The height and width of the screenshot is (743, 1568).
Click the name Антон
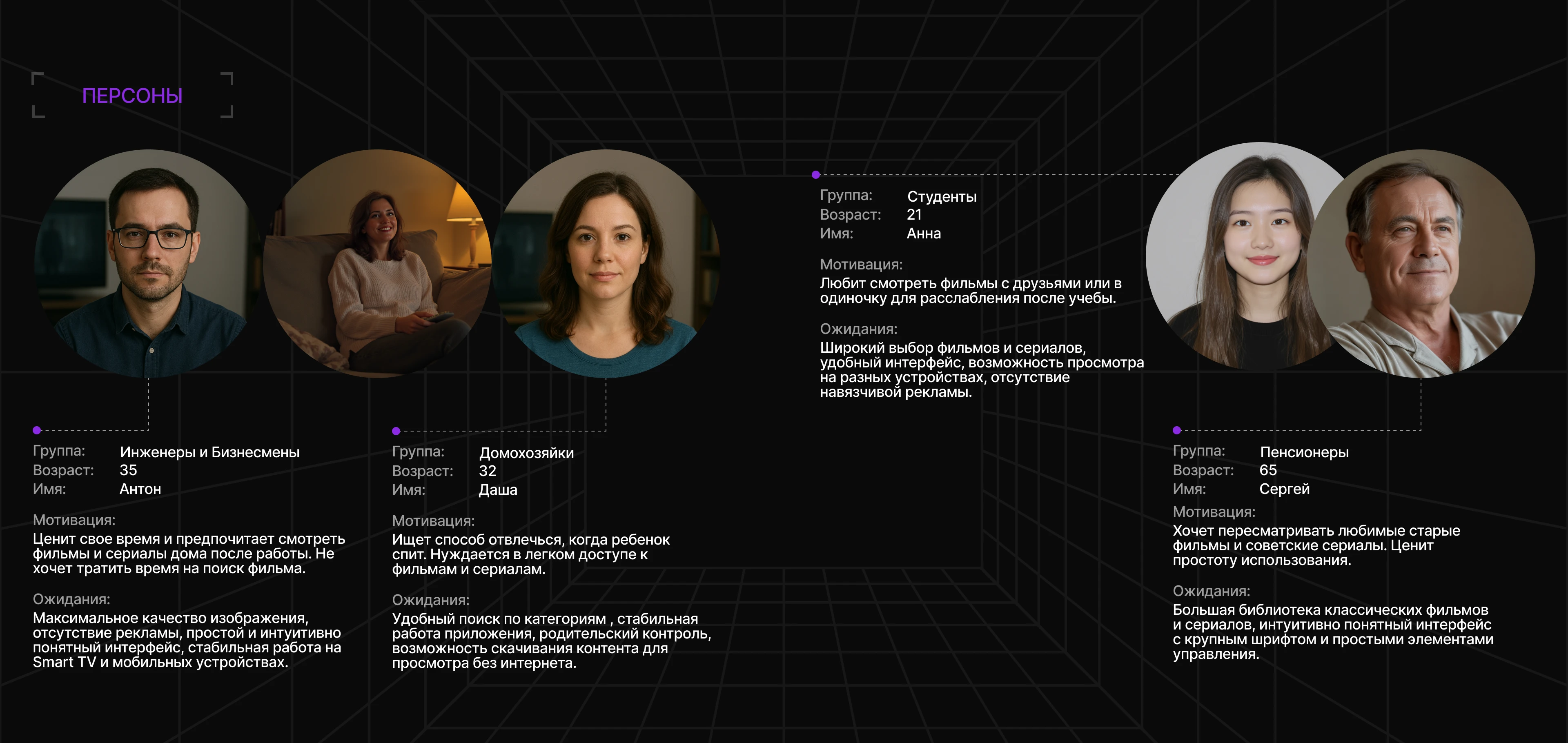(140, 489)
